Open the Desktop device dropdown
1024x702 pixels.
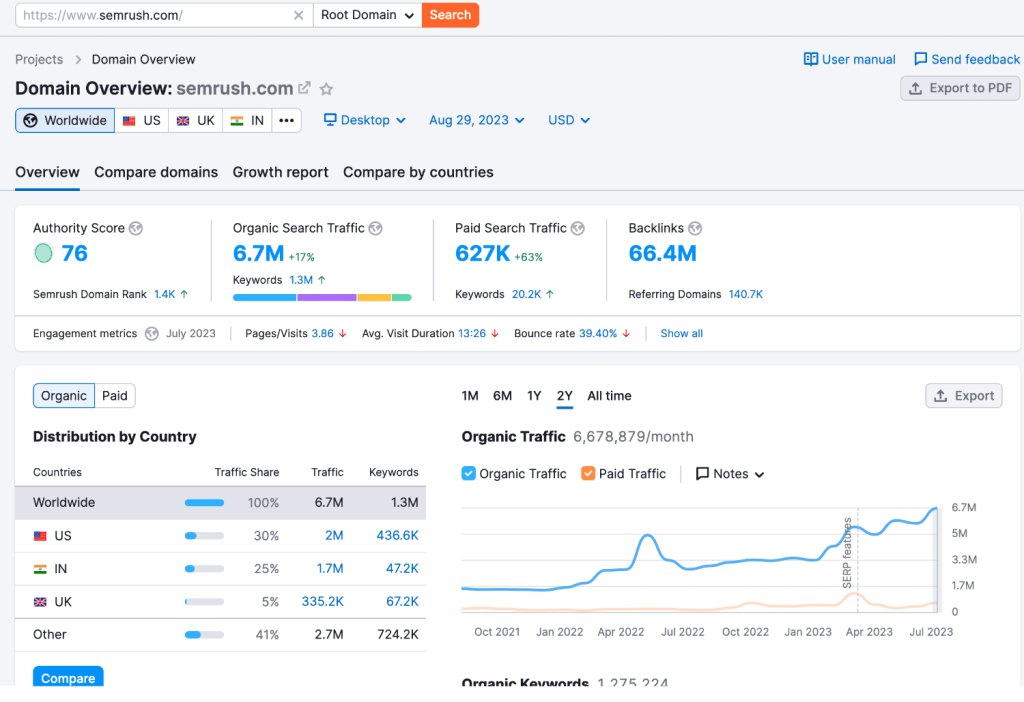(x=365, y=120)
